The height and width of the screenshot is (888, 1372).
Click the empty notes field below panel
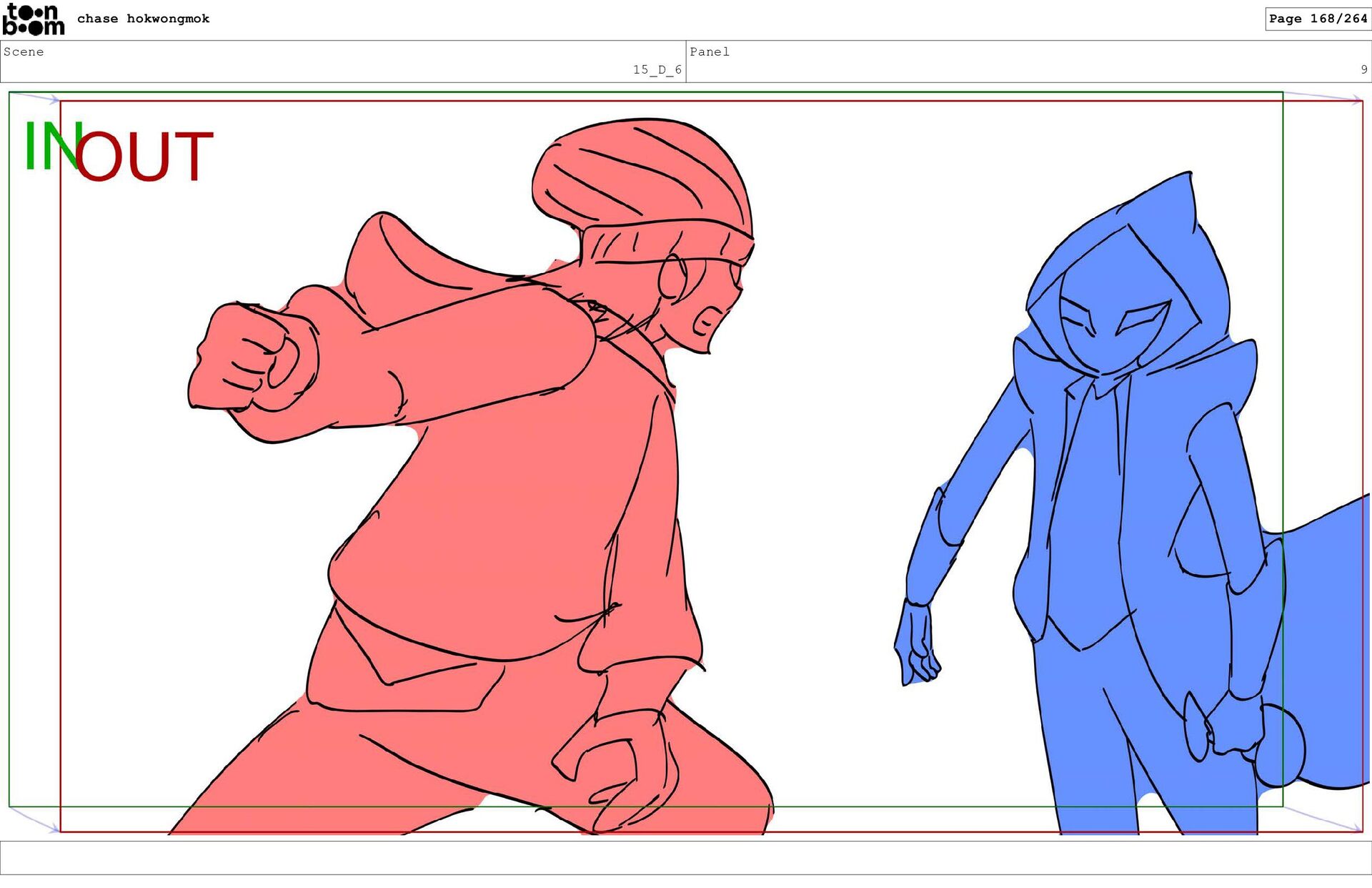point(686,857)
